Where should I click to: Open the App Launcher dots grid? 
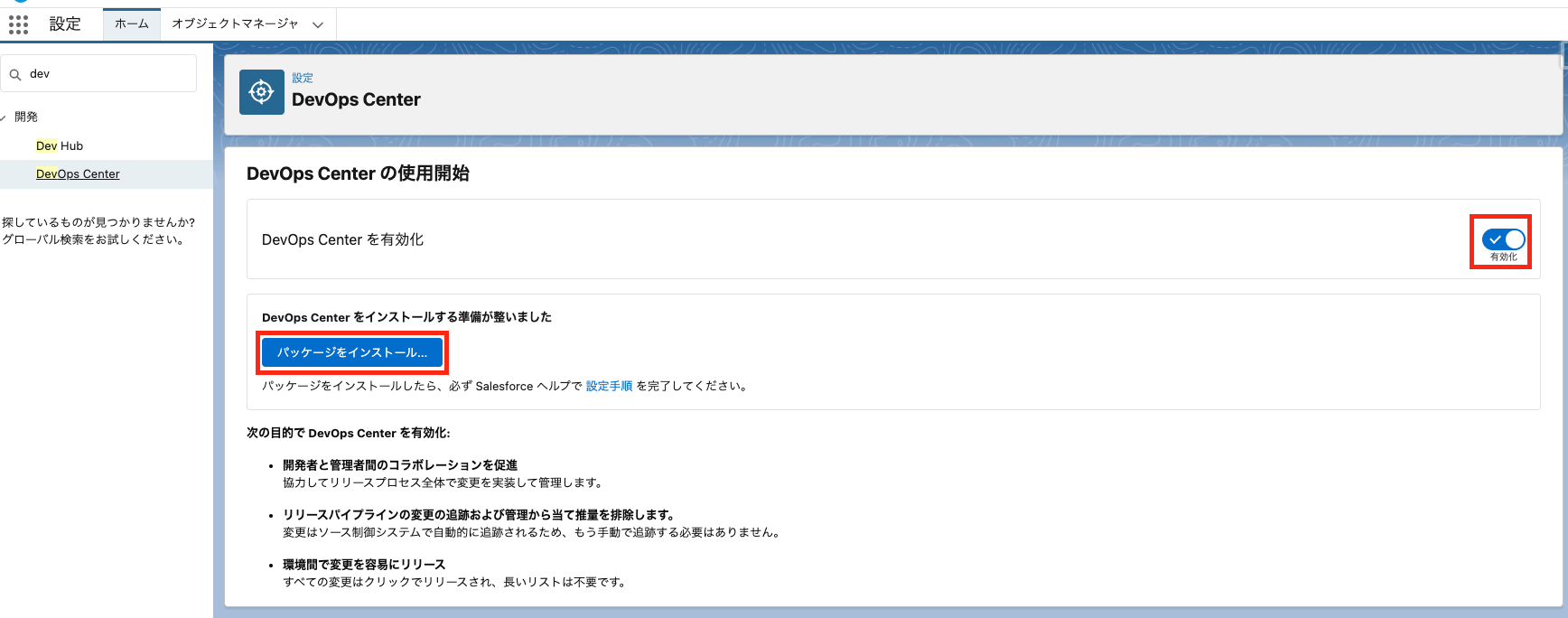pyautogui.click(x=18, y=24)
